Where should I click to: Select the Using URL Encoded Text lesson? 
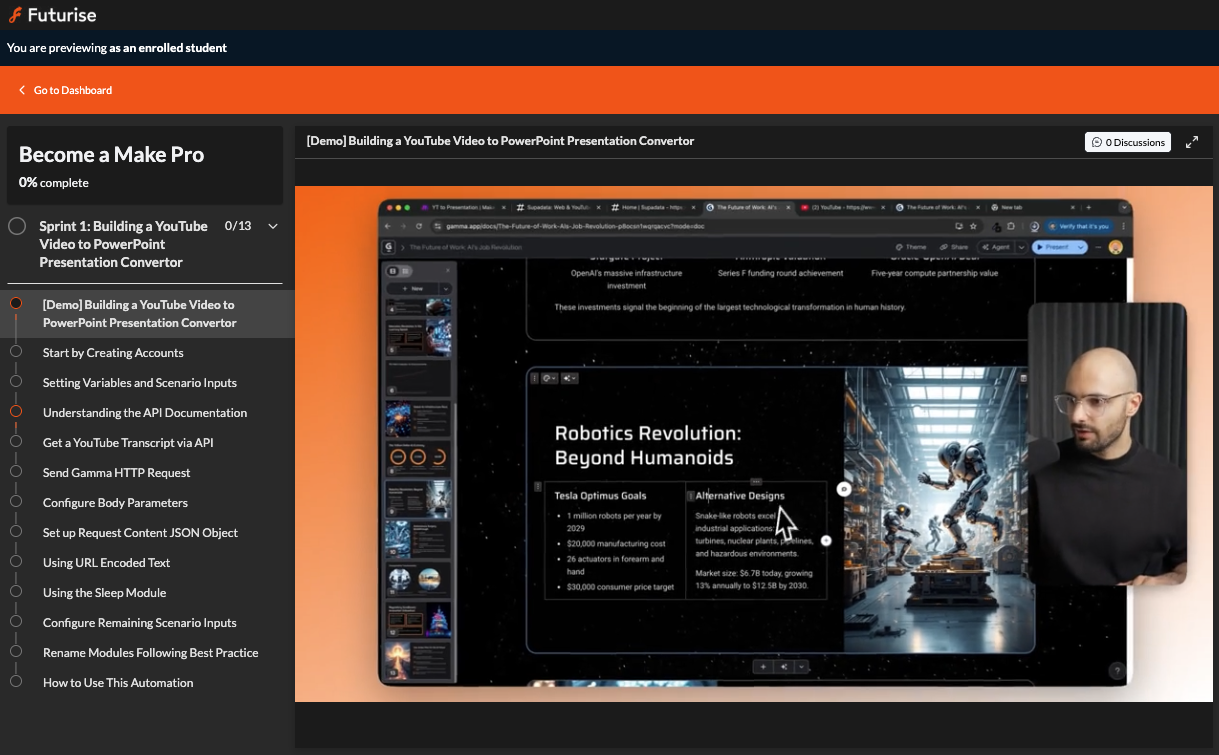click(106, 563)
